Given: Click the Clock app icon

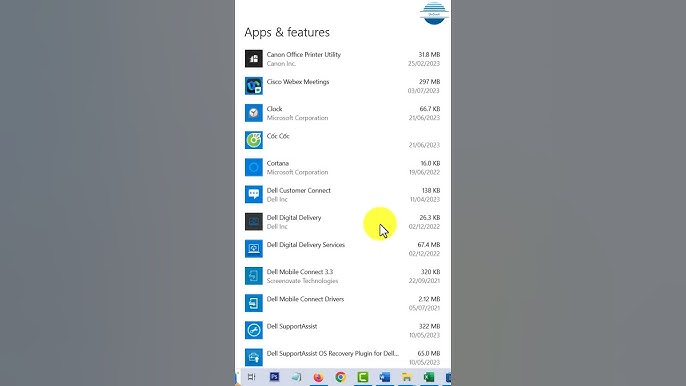Looking at the screenshot, I should click(254, 113).
